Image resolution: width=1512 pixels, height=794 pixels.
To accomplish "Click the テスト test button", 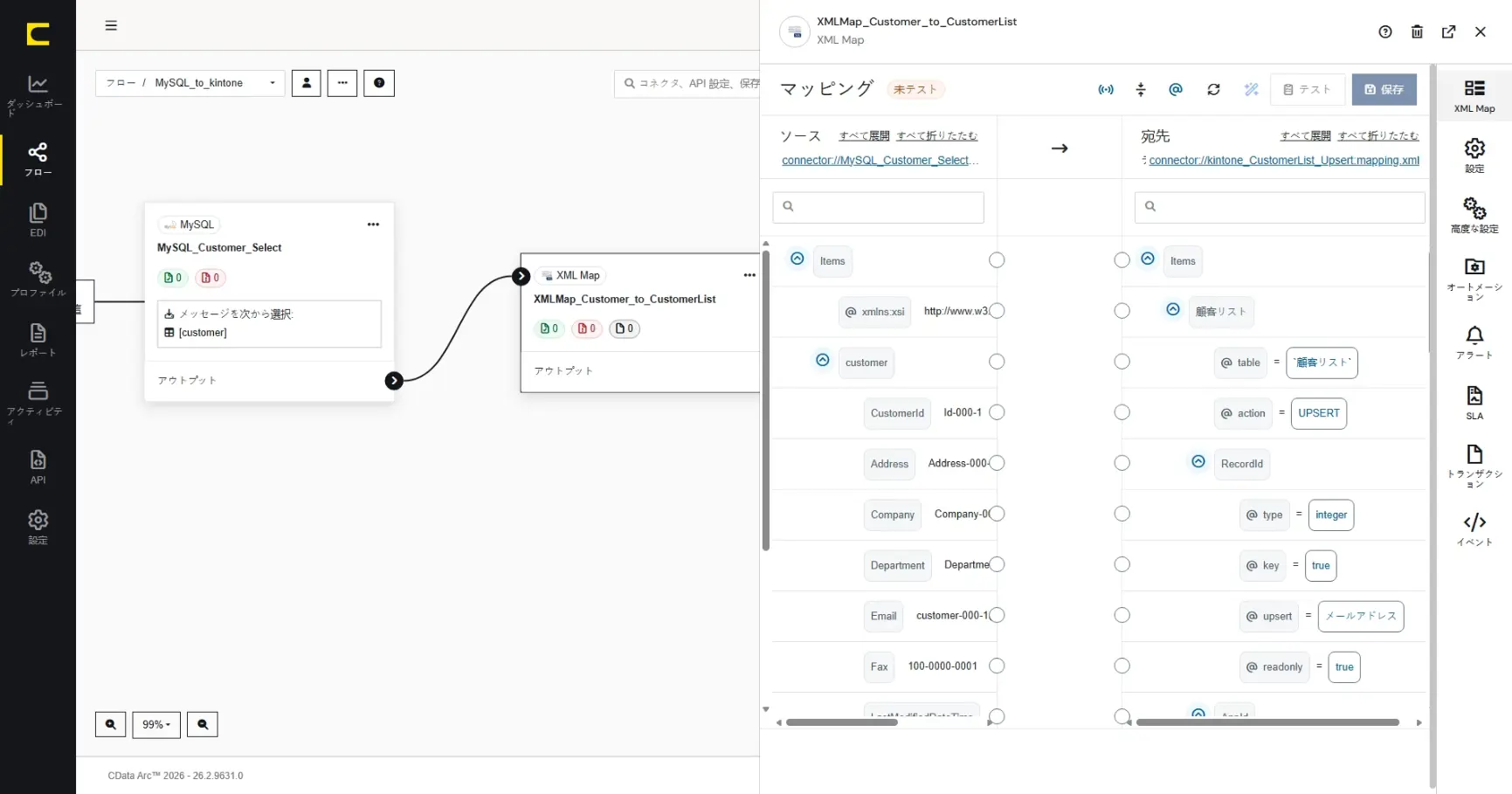I will point(1308,89).
